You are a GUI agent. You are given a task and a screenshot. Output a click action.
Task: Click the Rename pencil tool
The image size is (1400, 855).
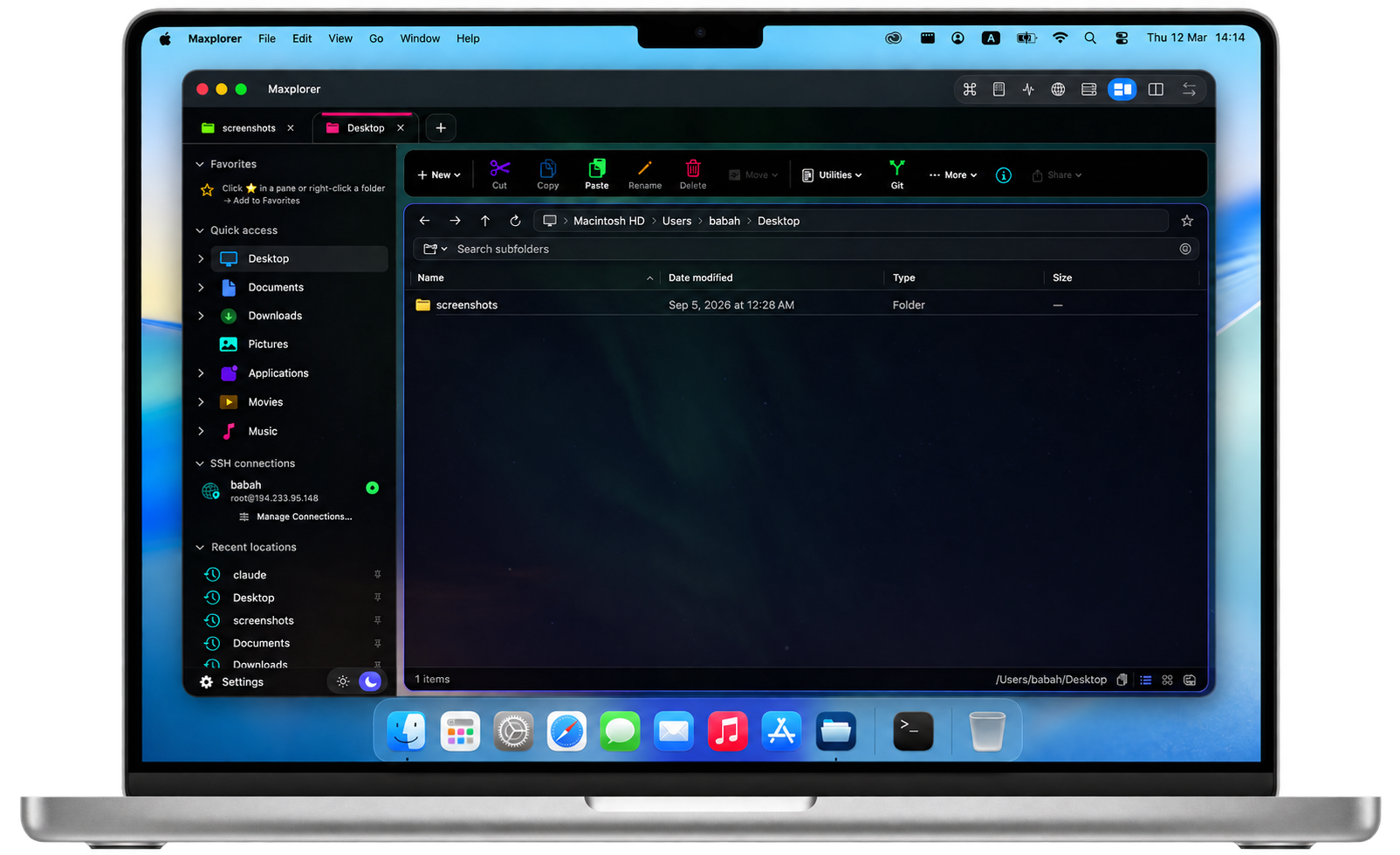[645, 174]
